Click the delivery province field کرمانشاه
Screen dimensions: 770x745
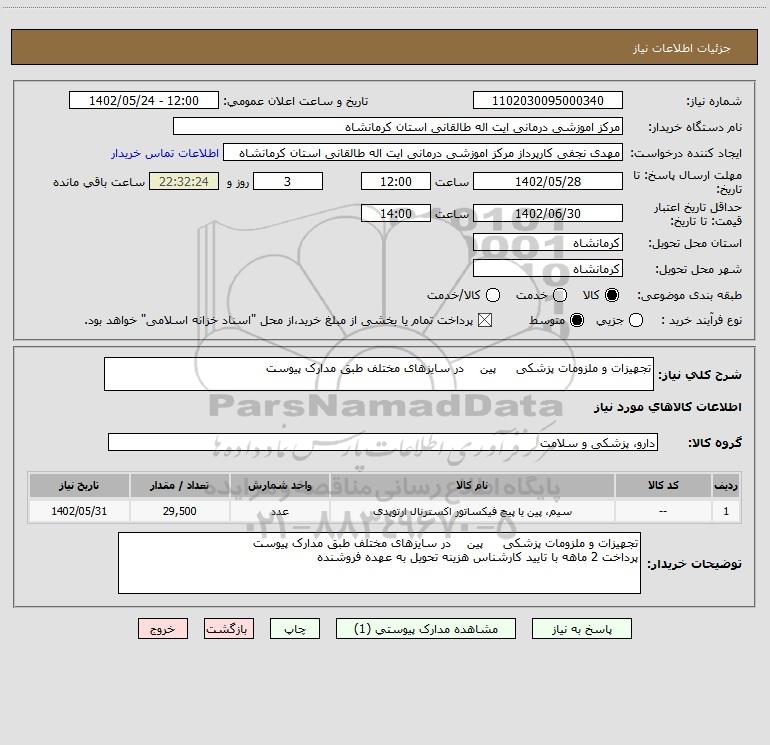pos(548,243)
